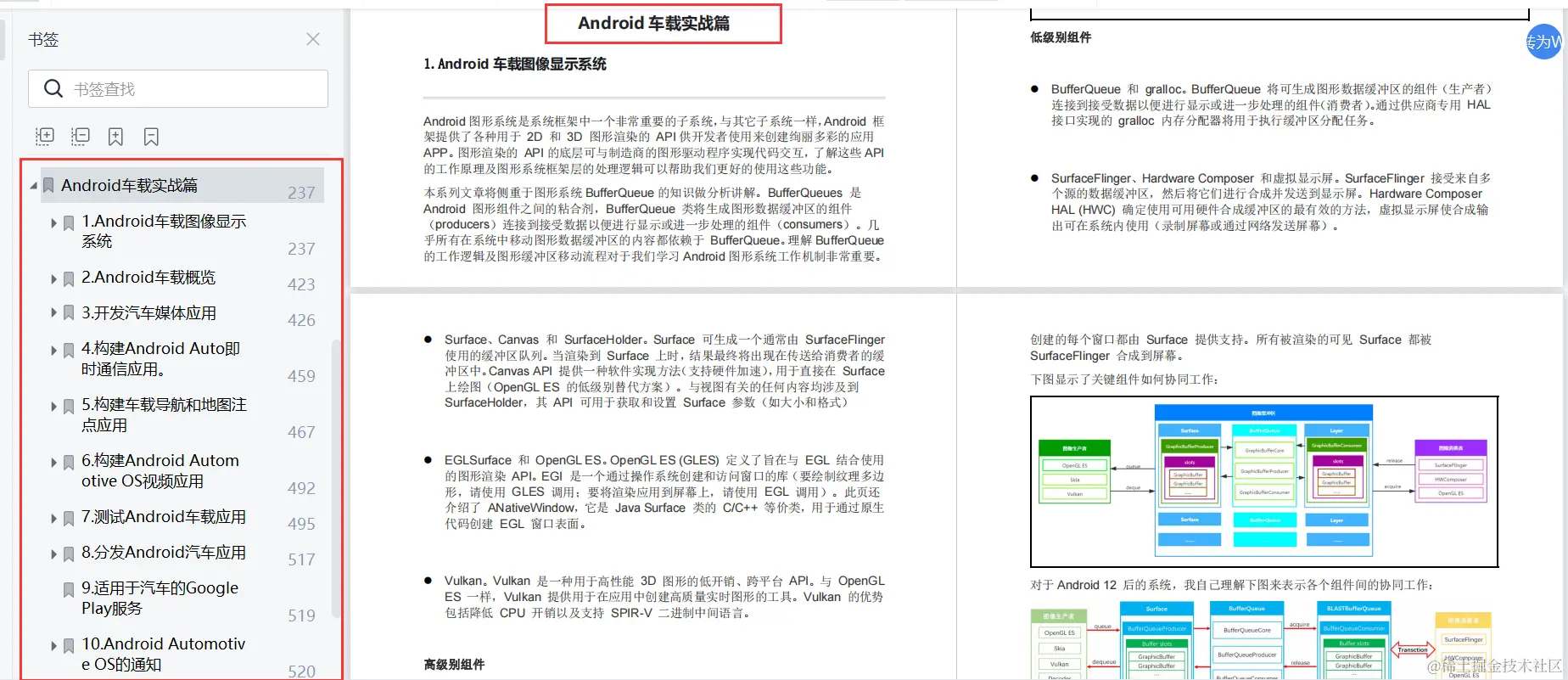Click the 书签查找 bookmark search field
Viewport: 1568px width, 680px height.
point(178,89)
